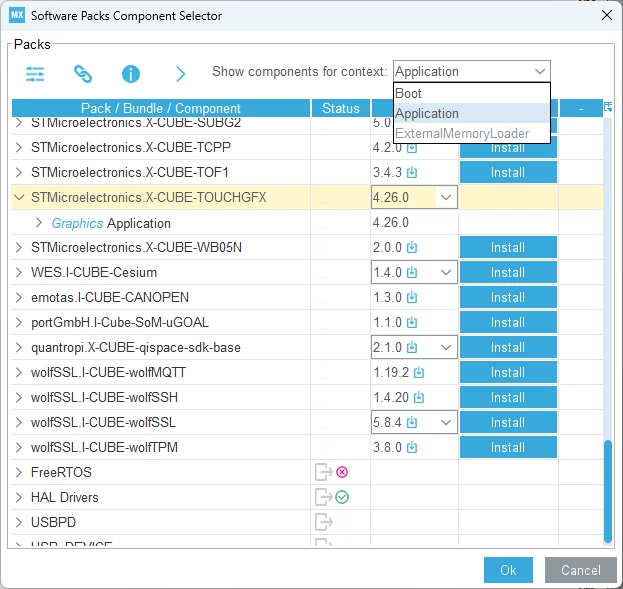
Task: Select Application from the context list
Action: 472,113
